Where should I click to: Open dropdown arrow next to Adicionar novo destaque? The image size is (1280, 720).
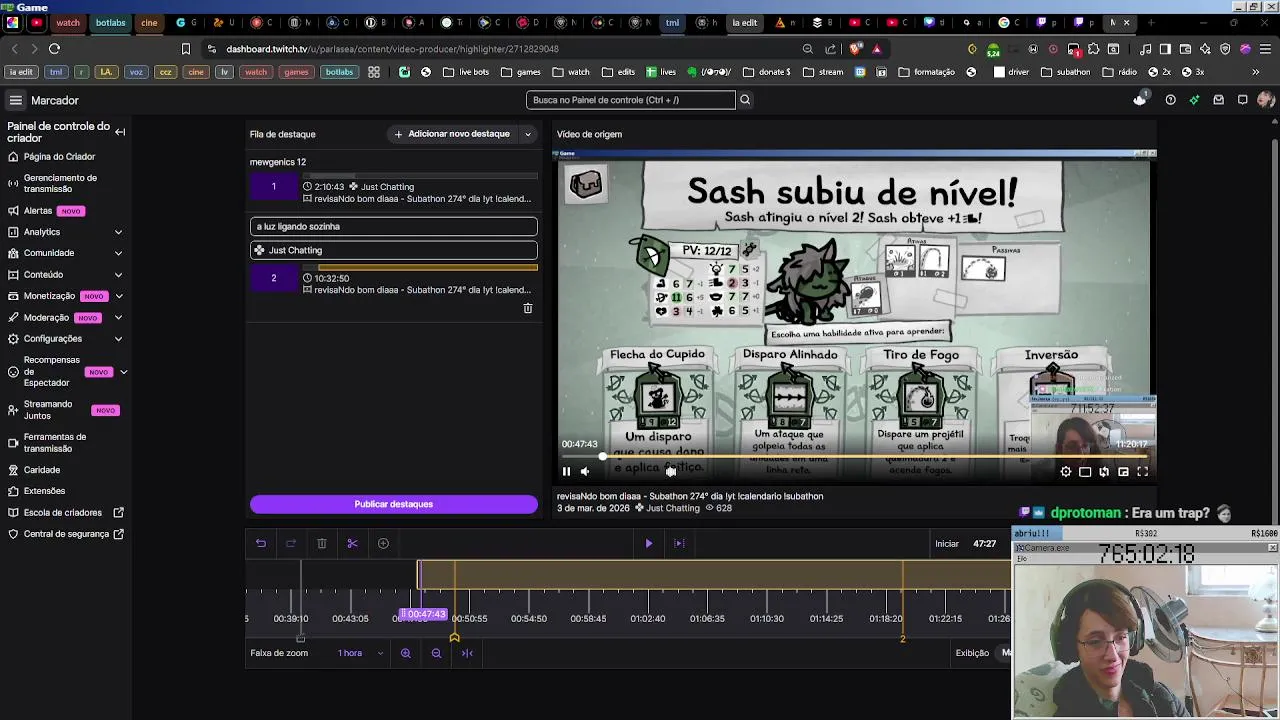pyautogui.click(x=528, y=134)
